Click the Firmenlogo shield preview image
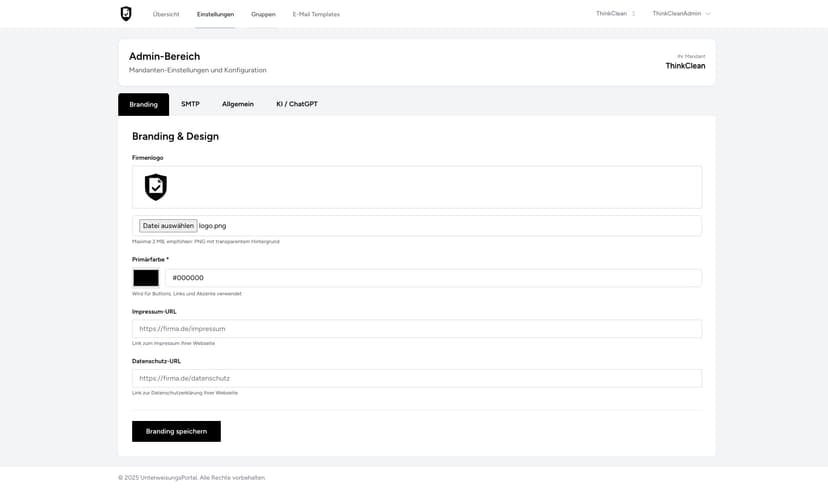This screenshot has height=489, width=828. click(x=155, y=187)
